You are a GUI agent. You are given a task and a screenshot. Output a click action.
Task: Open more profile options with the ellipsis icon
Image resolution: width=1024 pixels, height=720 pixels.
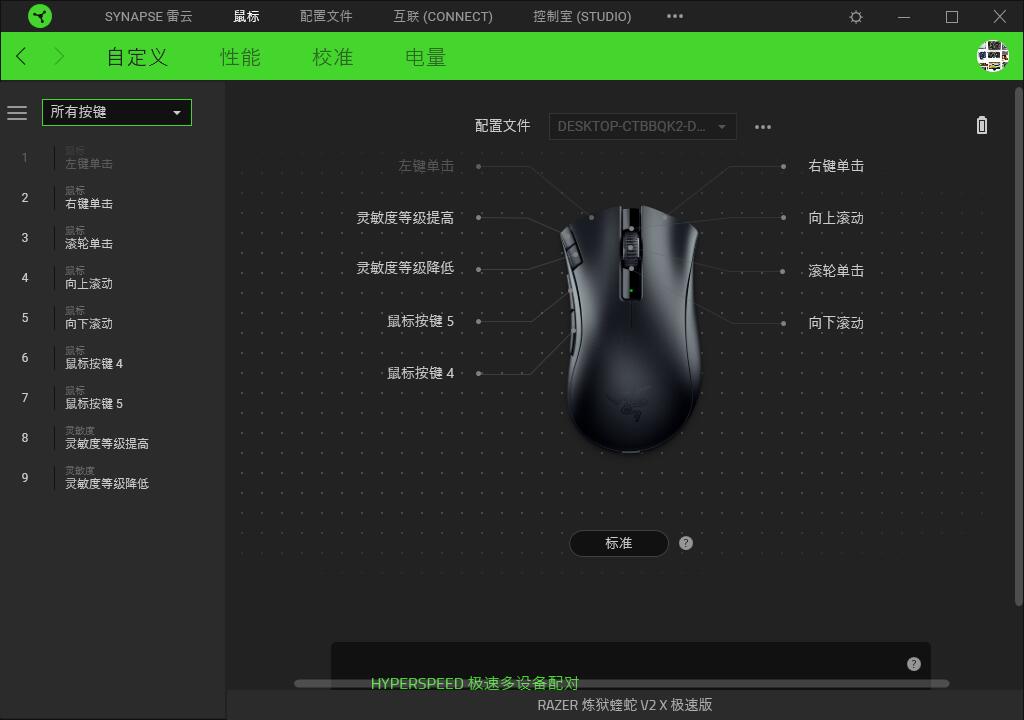click(763, 126)
